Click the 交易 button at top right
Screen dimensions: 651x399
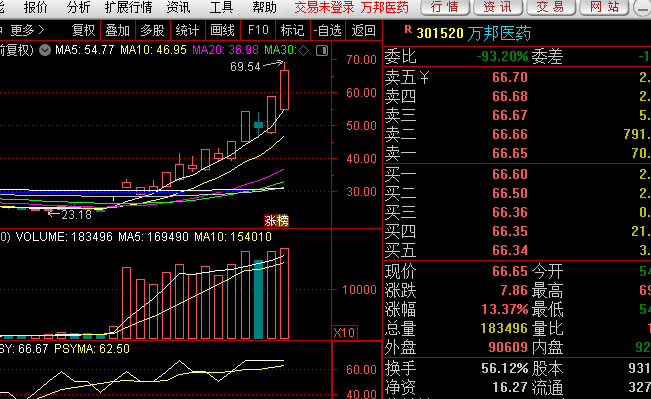click(551, 7)
